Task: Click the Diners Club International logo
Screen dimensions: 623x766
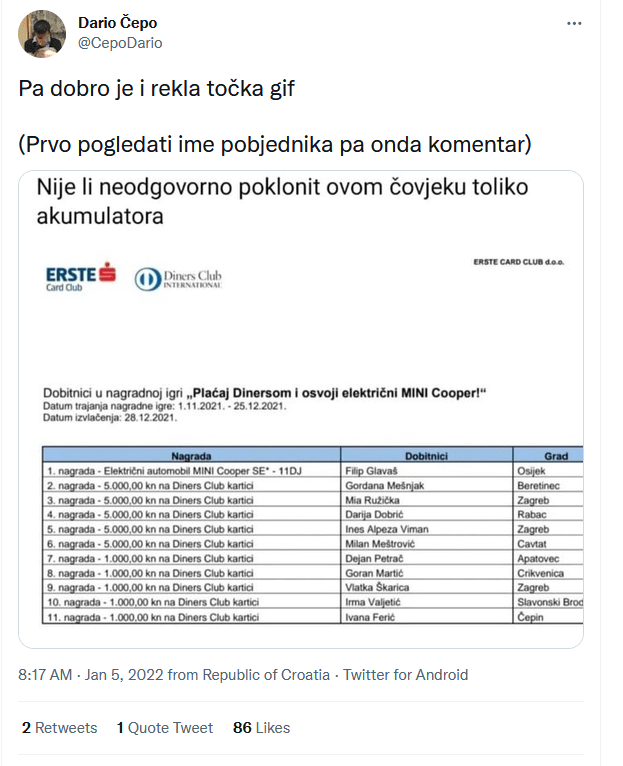Action: pos(178,278)
